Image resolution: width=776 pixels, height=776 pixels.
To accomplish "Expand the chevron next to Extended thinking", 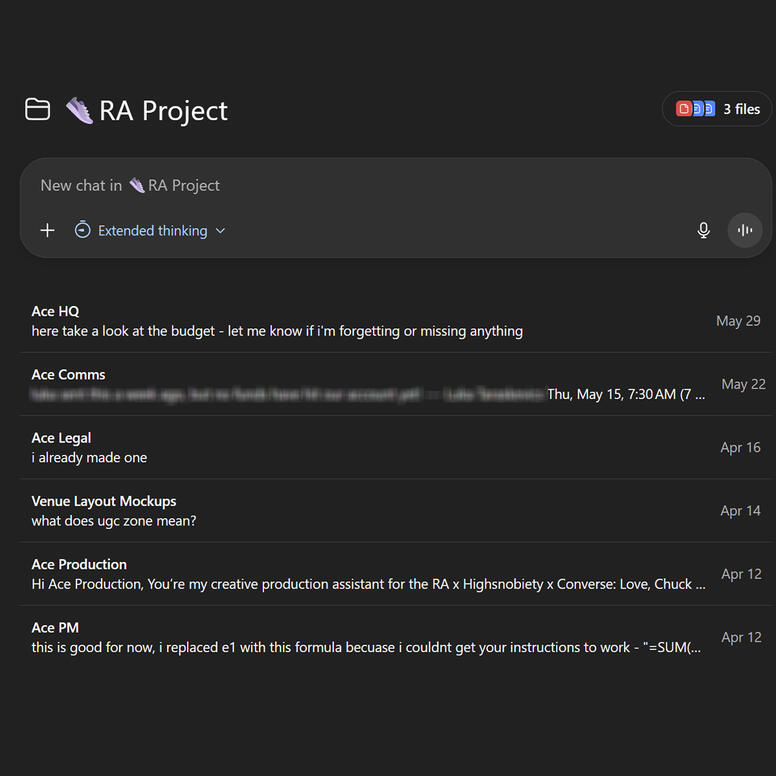I will coord(221,231).
